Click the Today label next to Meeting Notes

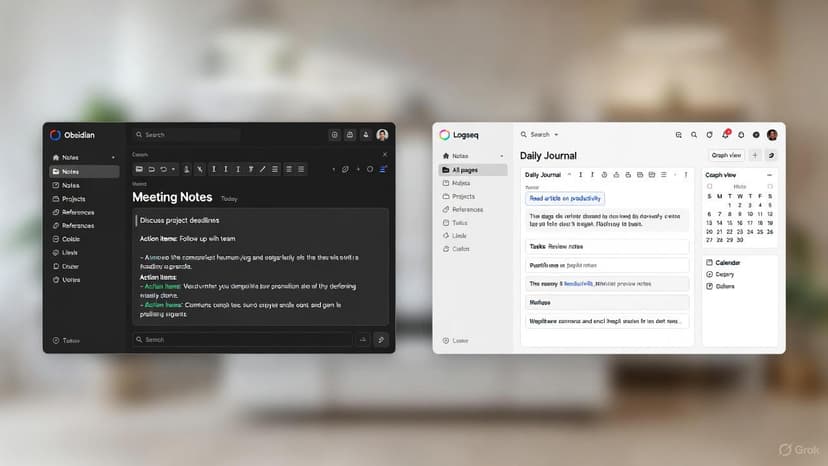click(x=229, y=199)
